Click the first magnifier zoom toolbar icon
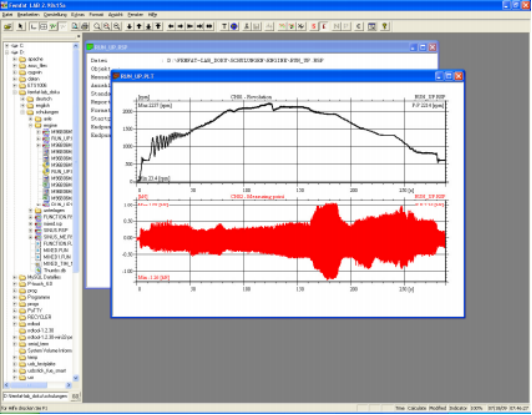Image resolution: width=532 pixels, height=415 pixels. (x=97, y=26)
